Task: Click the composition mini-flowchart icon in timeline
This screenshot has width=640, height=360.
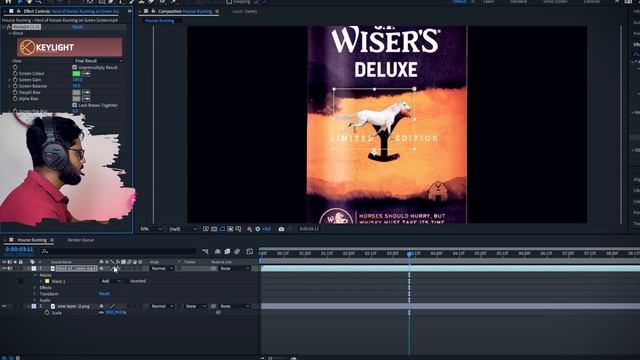Action: tap(205, 251)
